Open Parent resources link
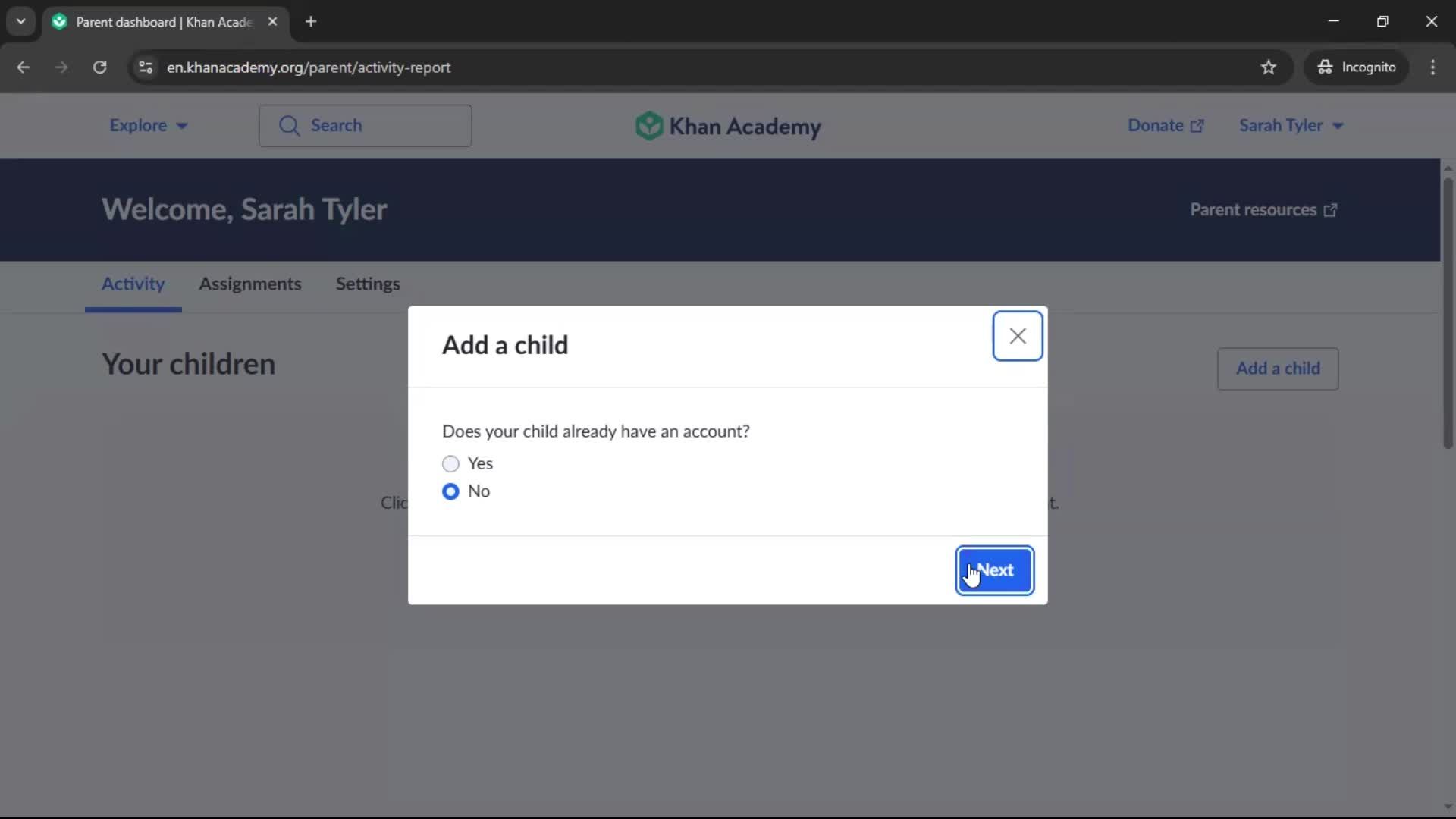 point(1263,210)
